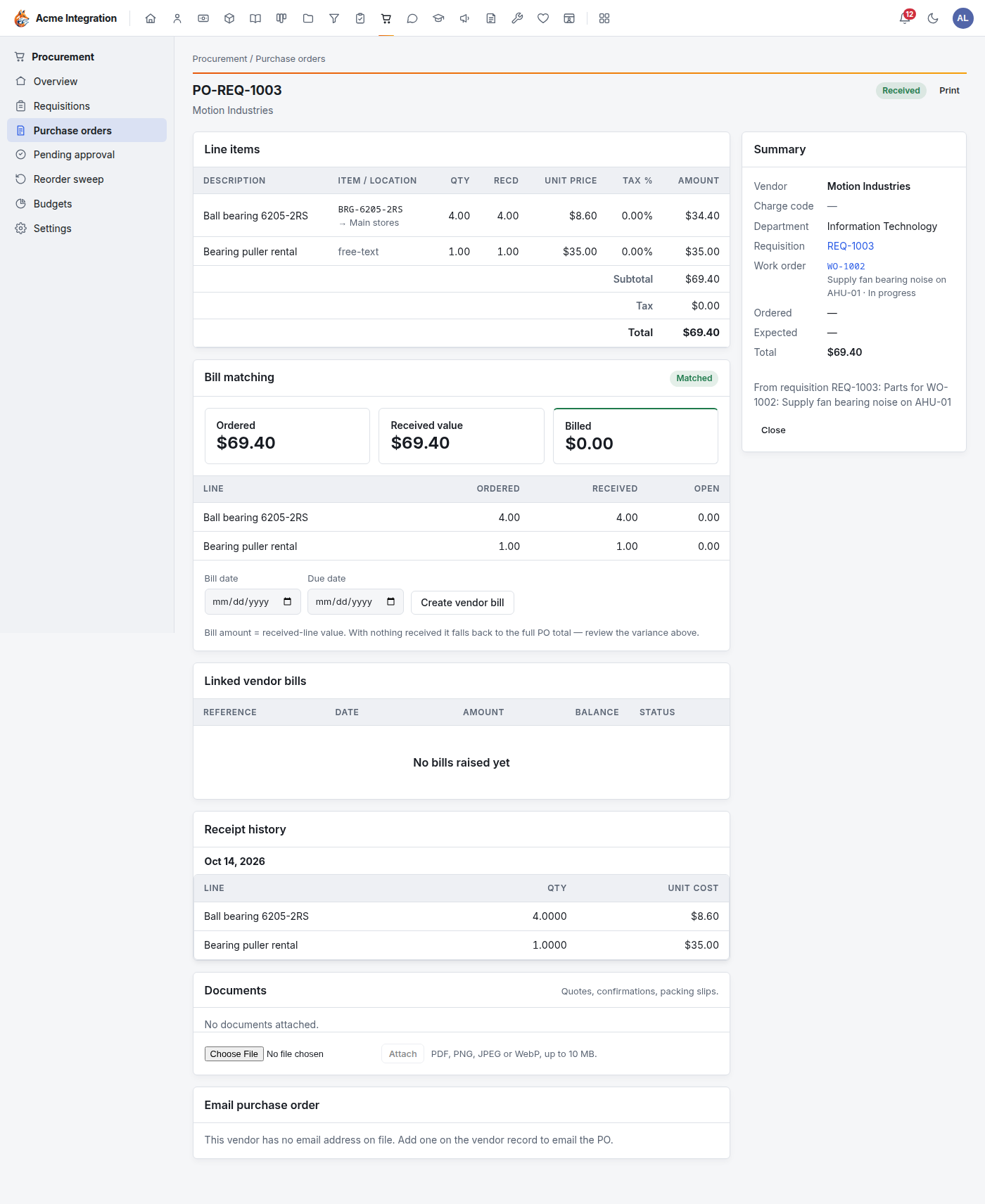
Task: Follow the REQ-1003 requisition link
Action: tap(850, 246)
